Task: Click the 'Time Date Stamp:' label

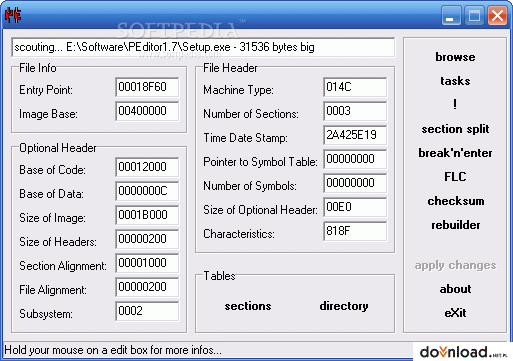Action: pyautogui.click(x=246, y=138)
